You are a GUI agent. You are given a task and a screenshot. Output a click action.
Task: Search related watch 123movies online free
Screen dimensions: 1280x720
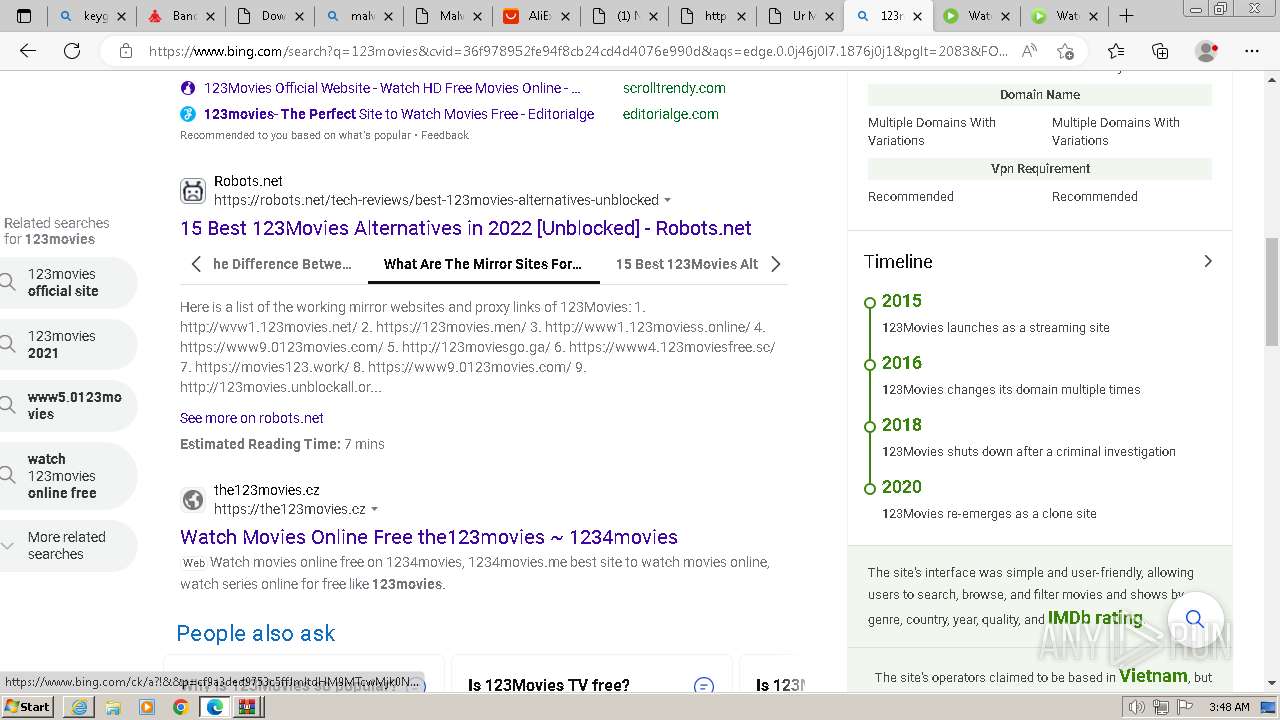pos(68,476)
